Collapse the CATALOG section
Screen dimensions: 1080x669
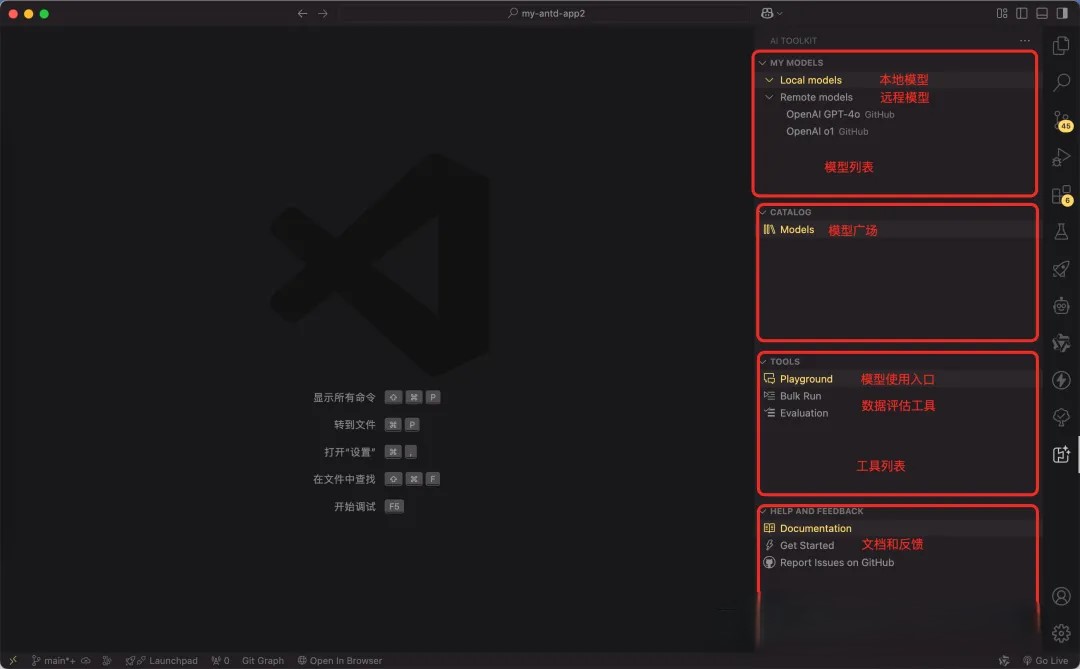[762, 212]
